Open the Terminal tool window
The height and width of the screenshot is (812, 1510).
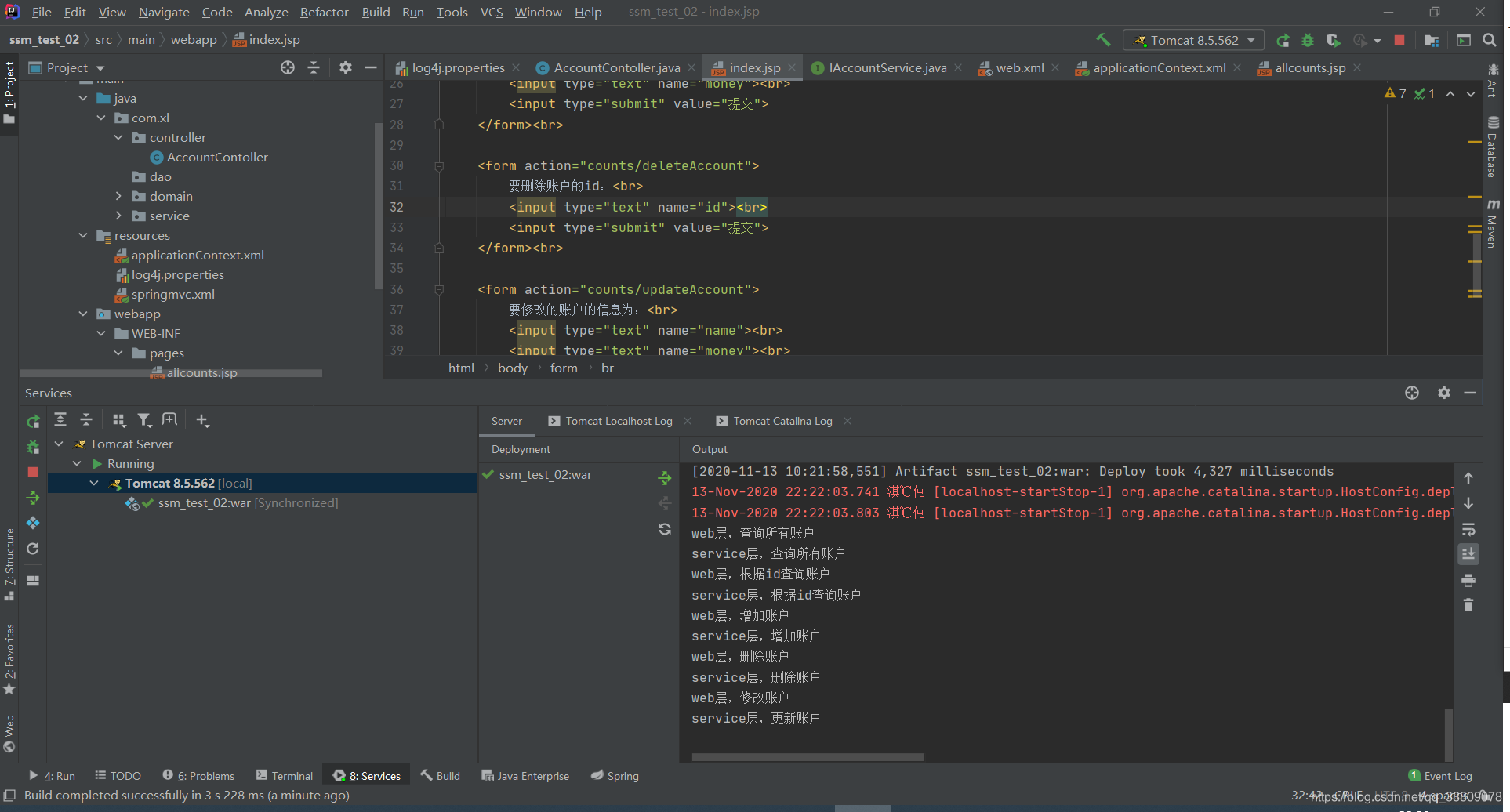tap(284, 776)
